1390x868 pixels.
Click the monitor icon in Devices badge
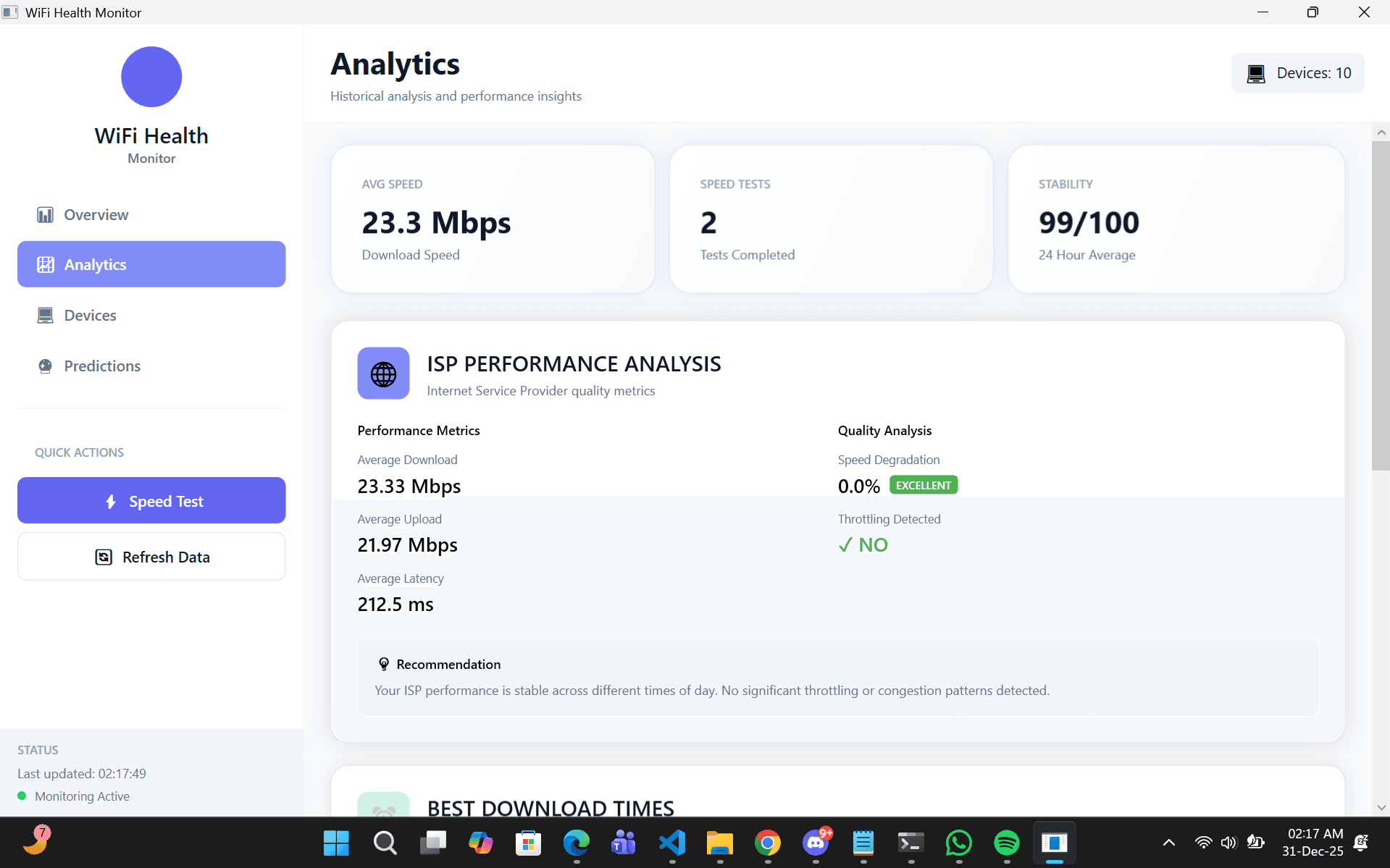point(1256,74)
